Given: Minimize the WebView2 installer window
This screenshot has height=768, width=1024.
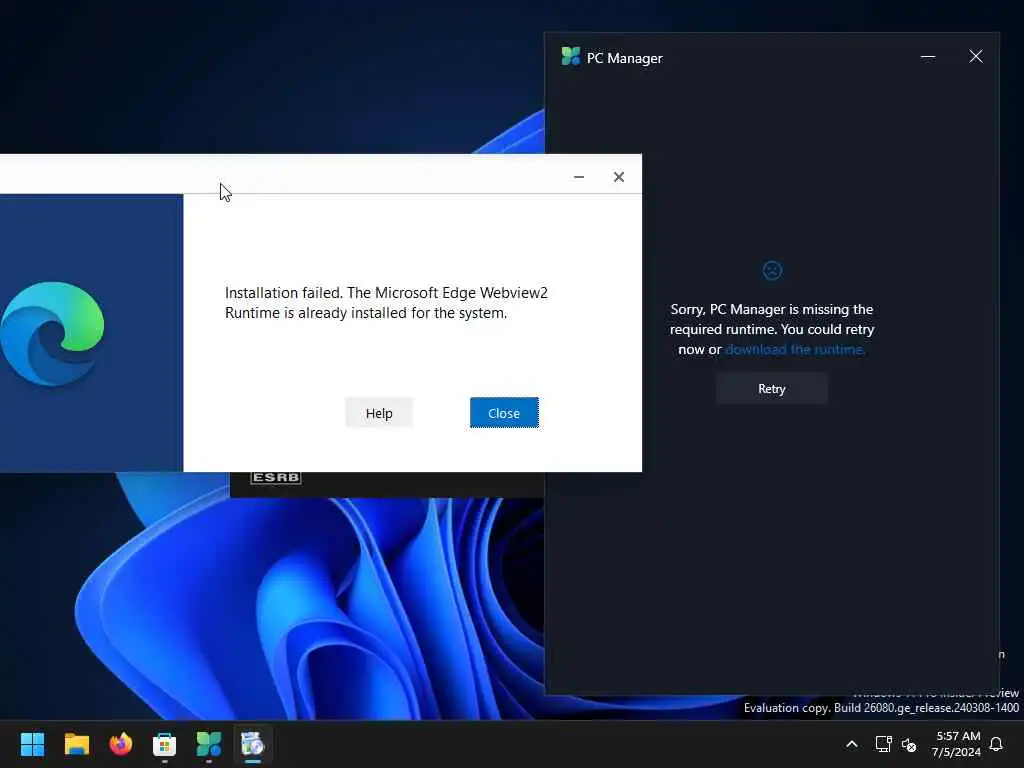Looking at the screenshot, I should pyautogui.click(x=579, y=177).
